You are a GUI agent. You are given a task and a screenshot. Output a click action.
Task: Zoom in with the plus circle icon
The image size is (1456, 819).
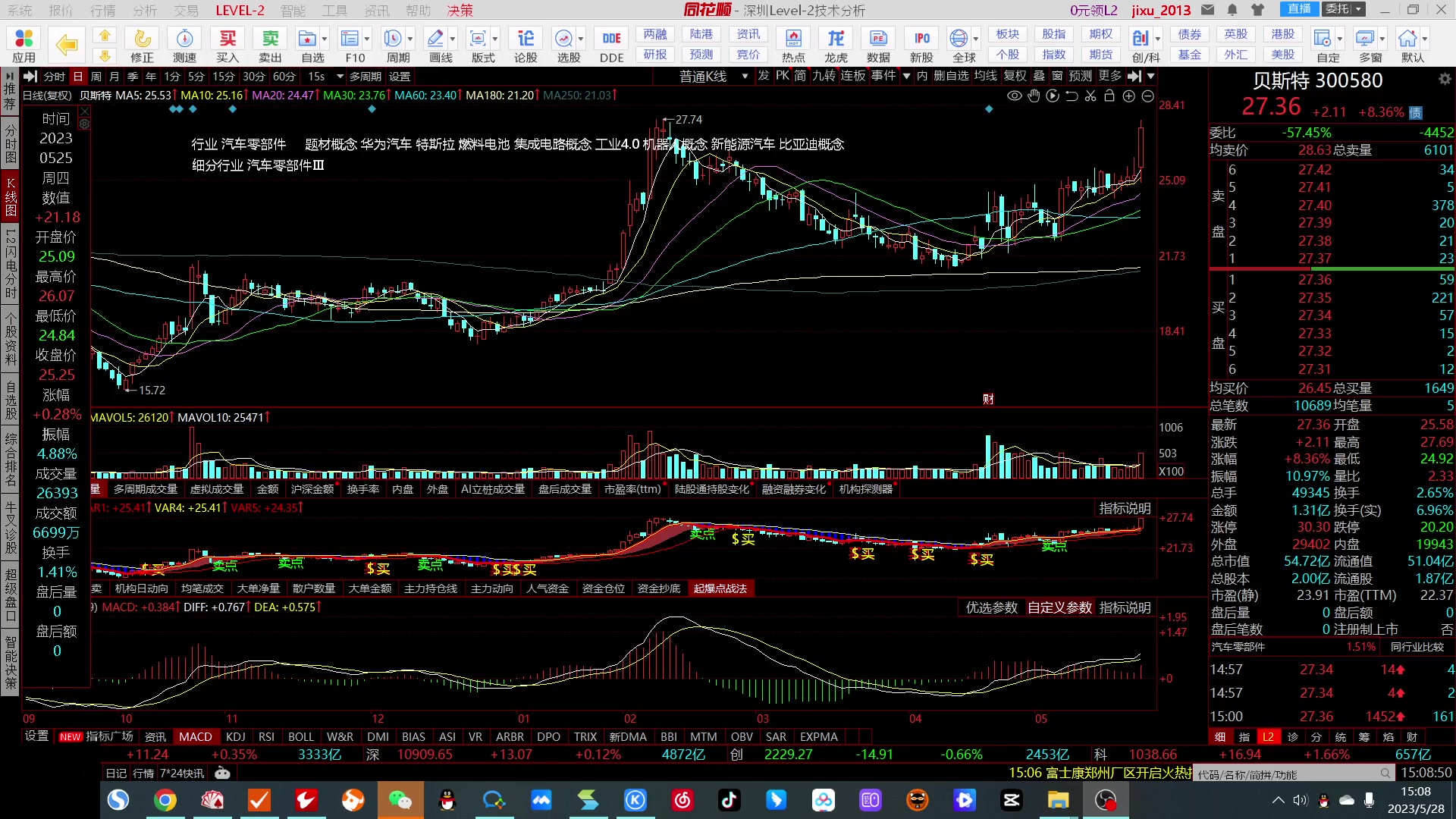coord(1128,96)
